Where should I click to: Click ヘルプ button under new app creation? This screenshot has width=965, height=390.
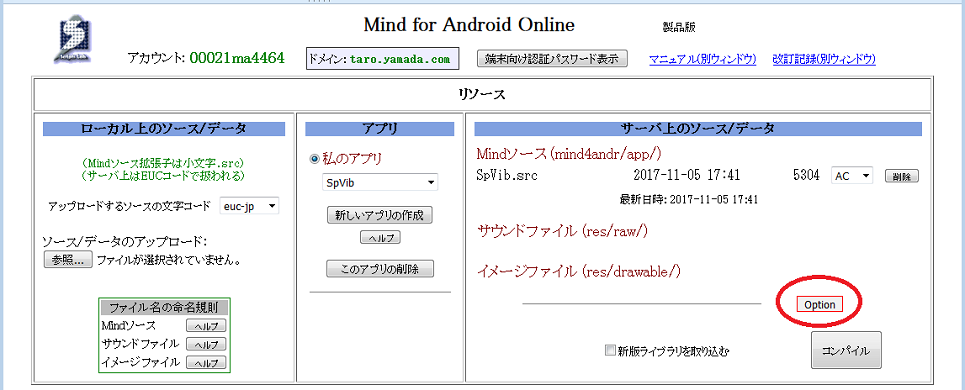[x=380, y=237]
